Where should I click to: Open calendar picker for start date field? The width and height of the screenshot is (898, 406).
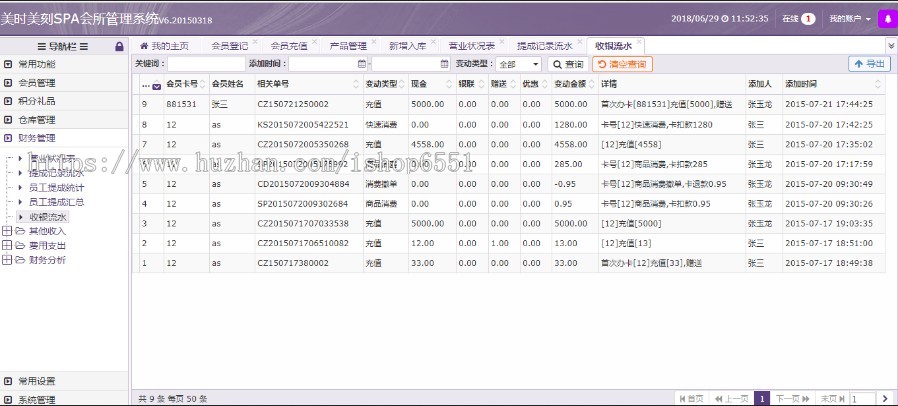click(x=361, y=64)
